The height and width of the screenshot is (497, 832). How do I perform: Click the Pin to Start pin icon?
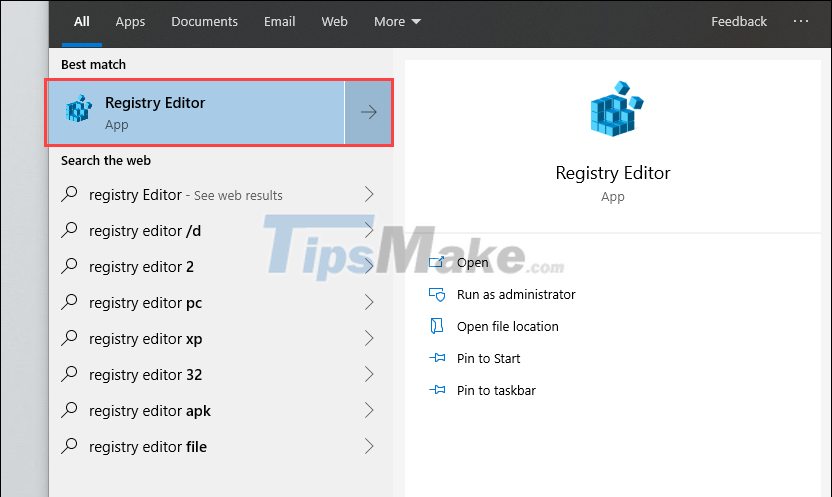pos(437,358)
